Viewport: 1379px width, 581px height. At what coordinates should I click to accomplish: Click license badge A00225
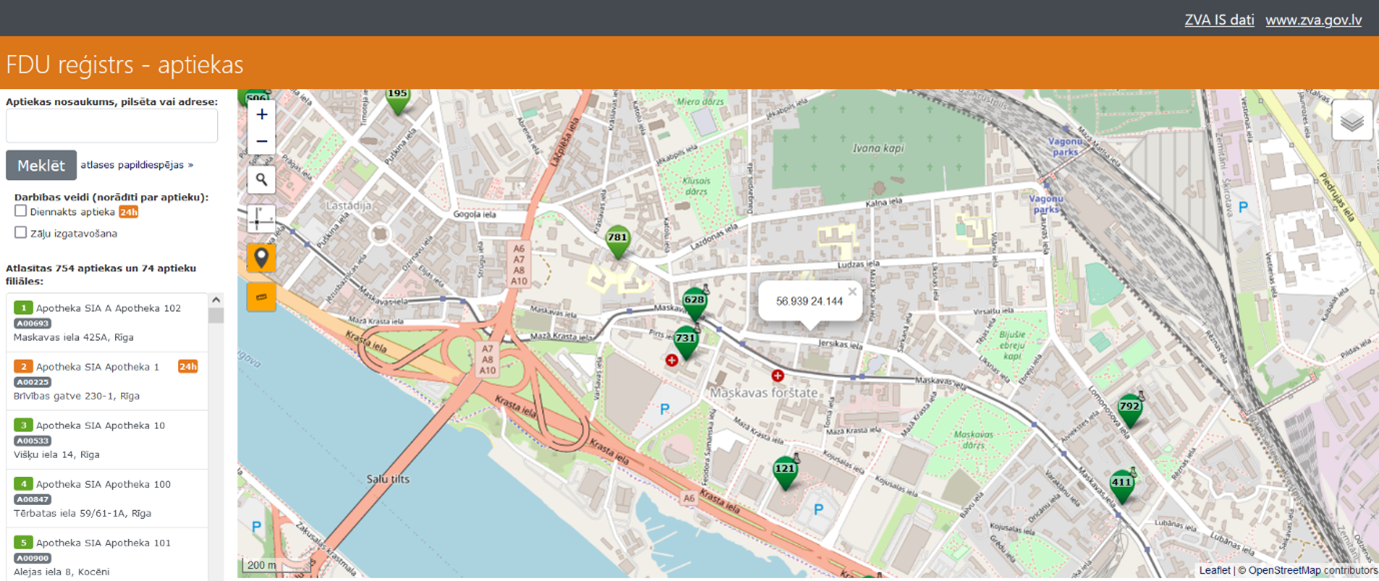pos(32,382)
